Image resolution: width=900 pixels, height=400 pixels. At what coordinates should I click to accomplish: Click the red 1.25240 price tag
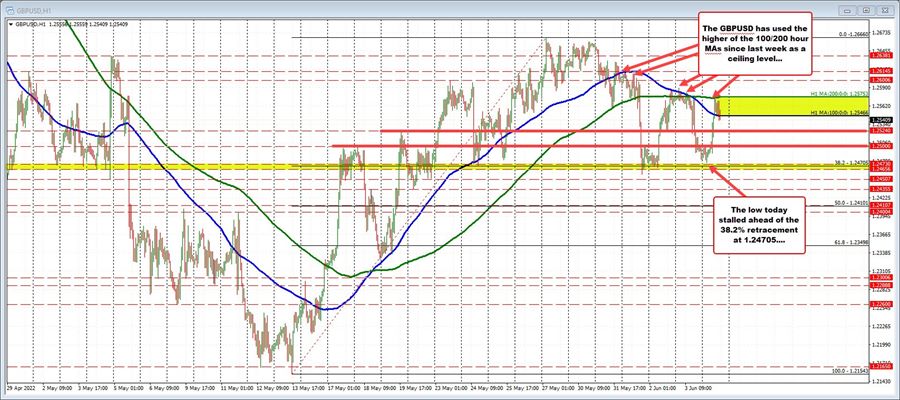coord(881,131)
